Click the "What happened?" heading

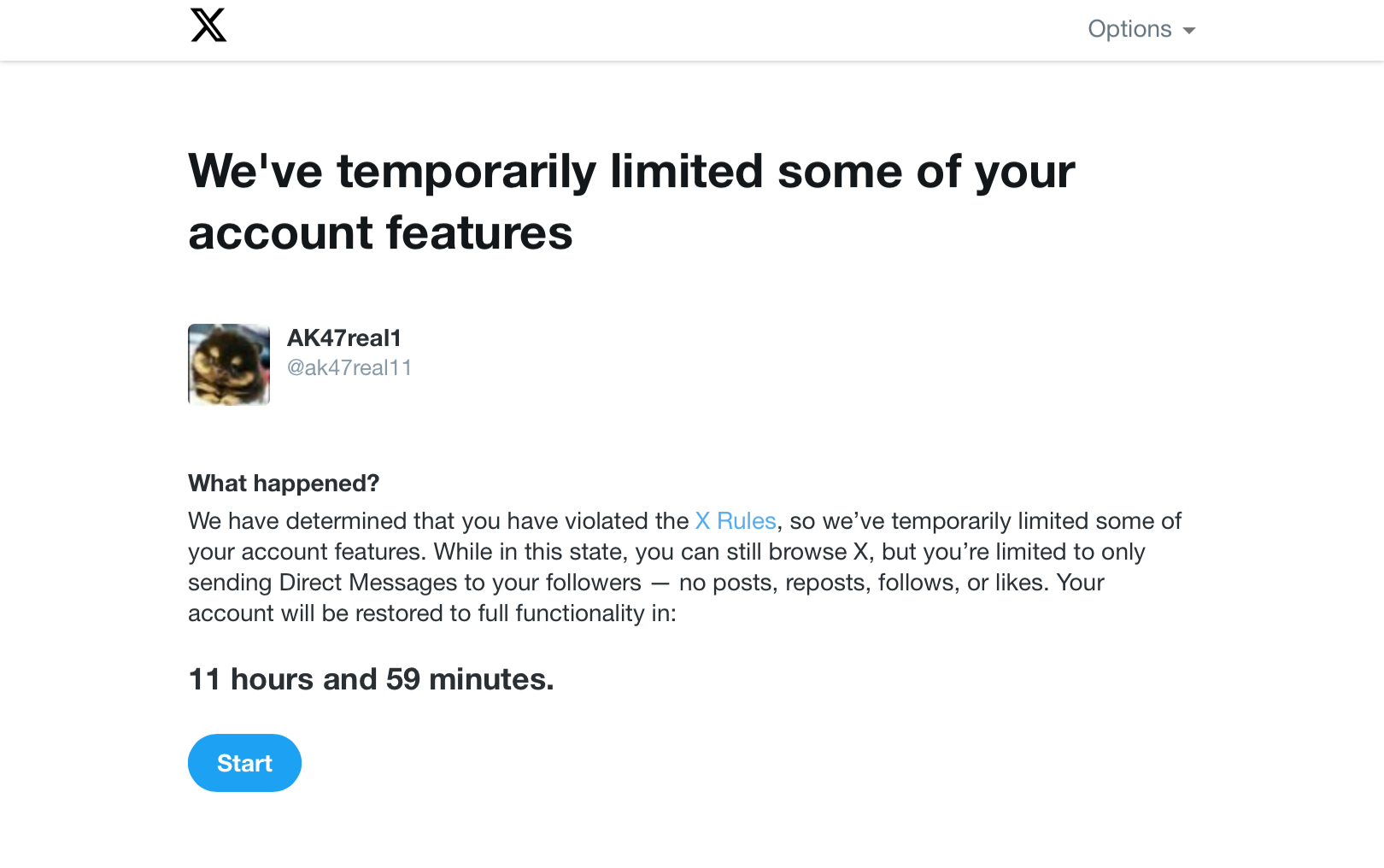click(284, 484)
